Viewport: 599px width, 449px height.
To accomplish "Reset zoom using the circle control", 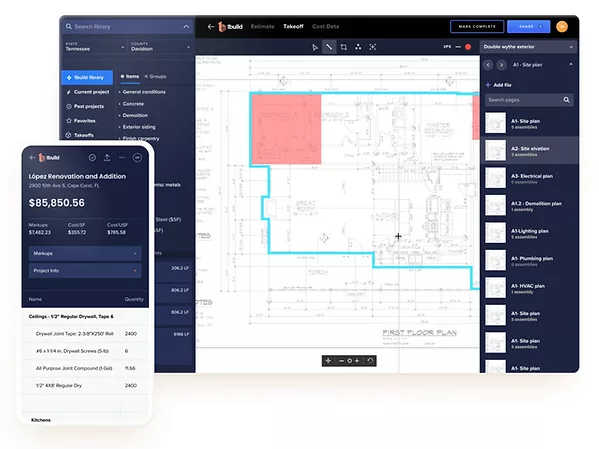I will coord(349,361).
